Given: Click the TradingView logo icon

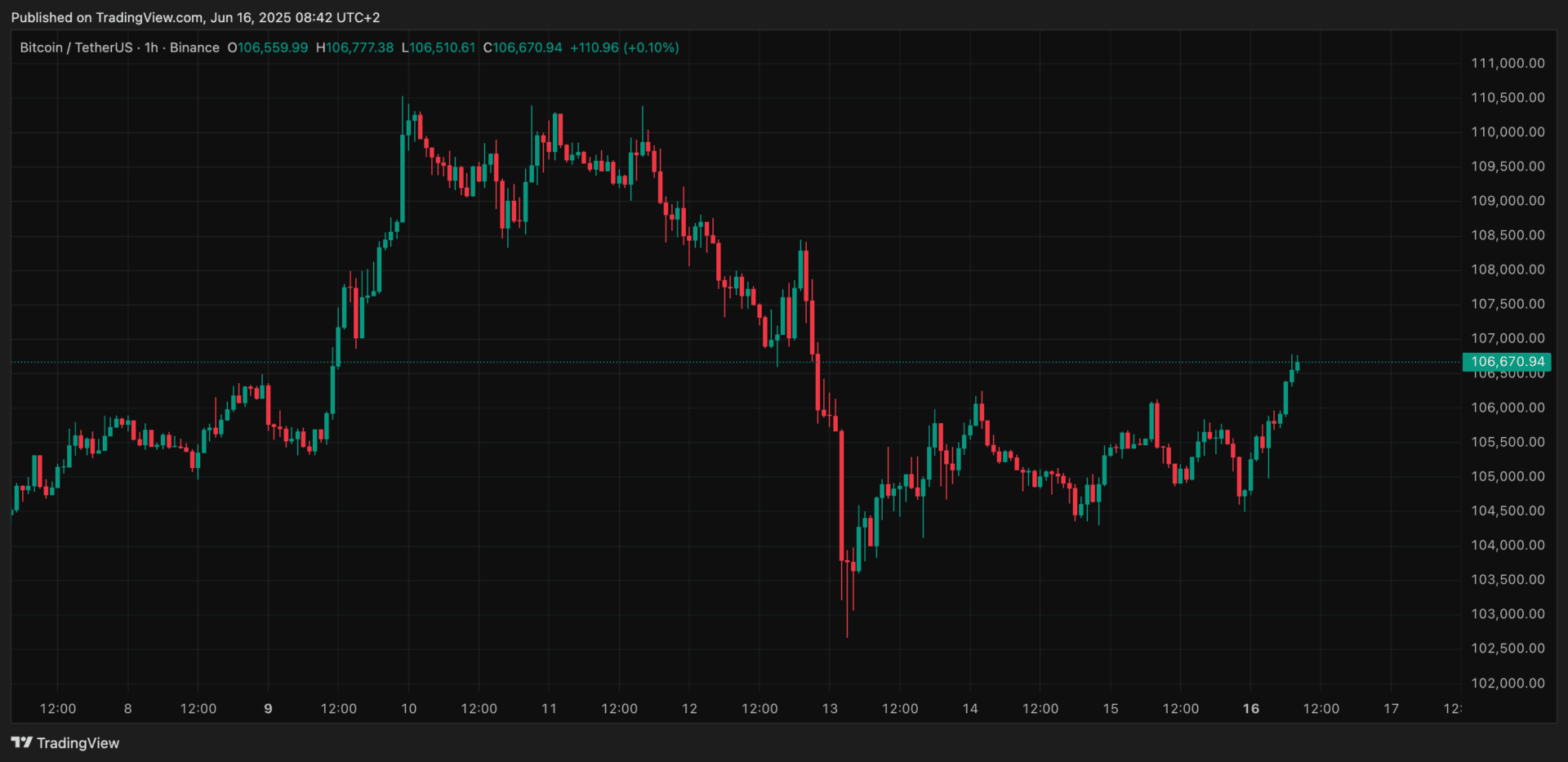Looking at the screenshot, I should click(x=21, y=742).
